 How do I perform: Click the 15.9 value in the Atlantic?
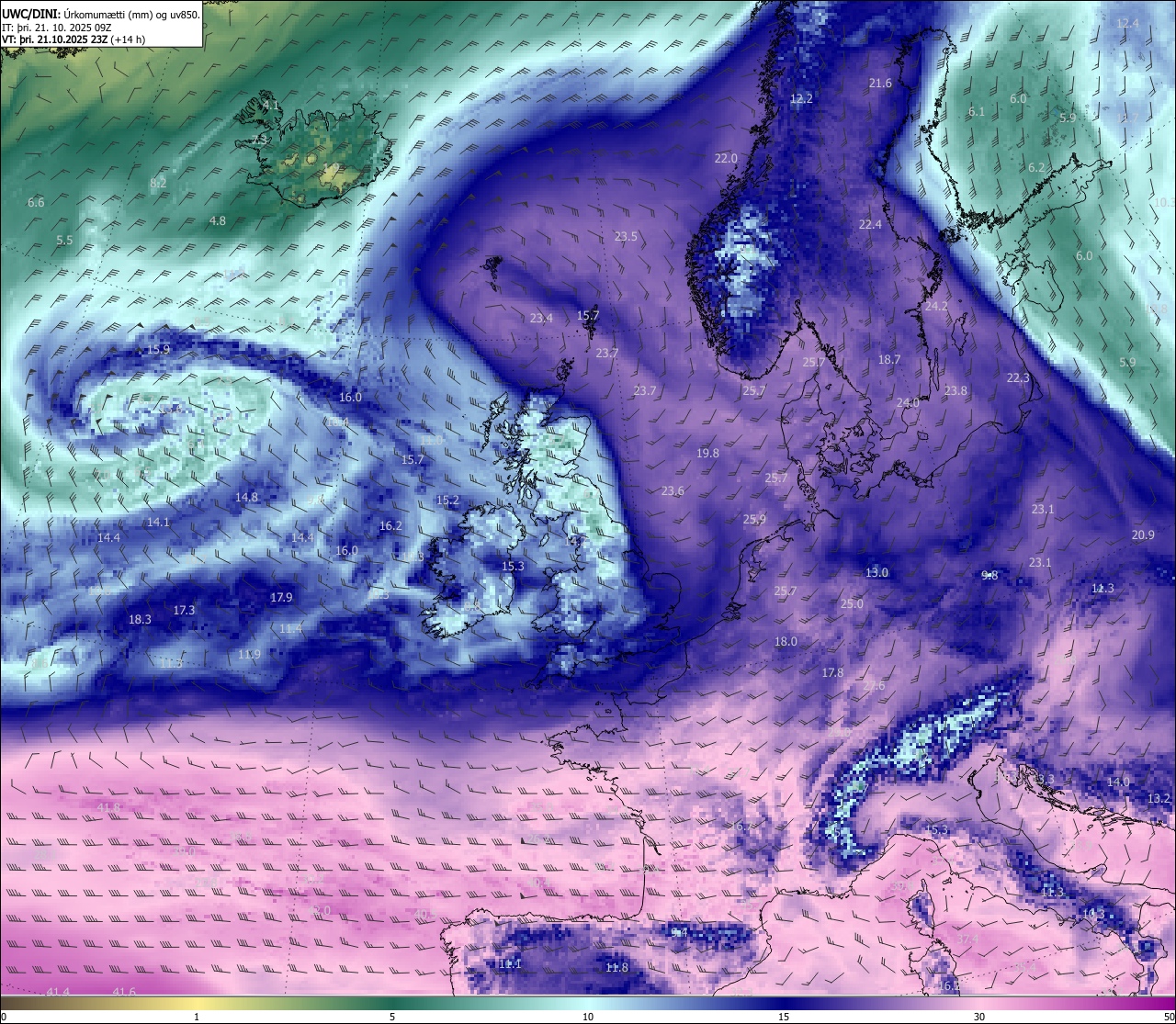pos(158,350)
